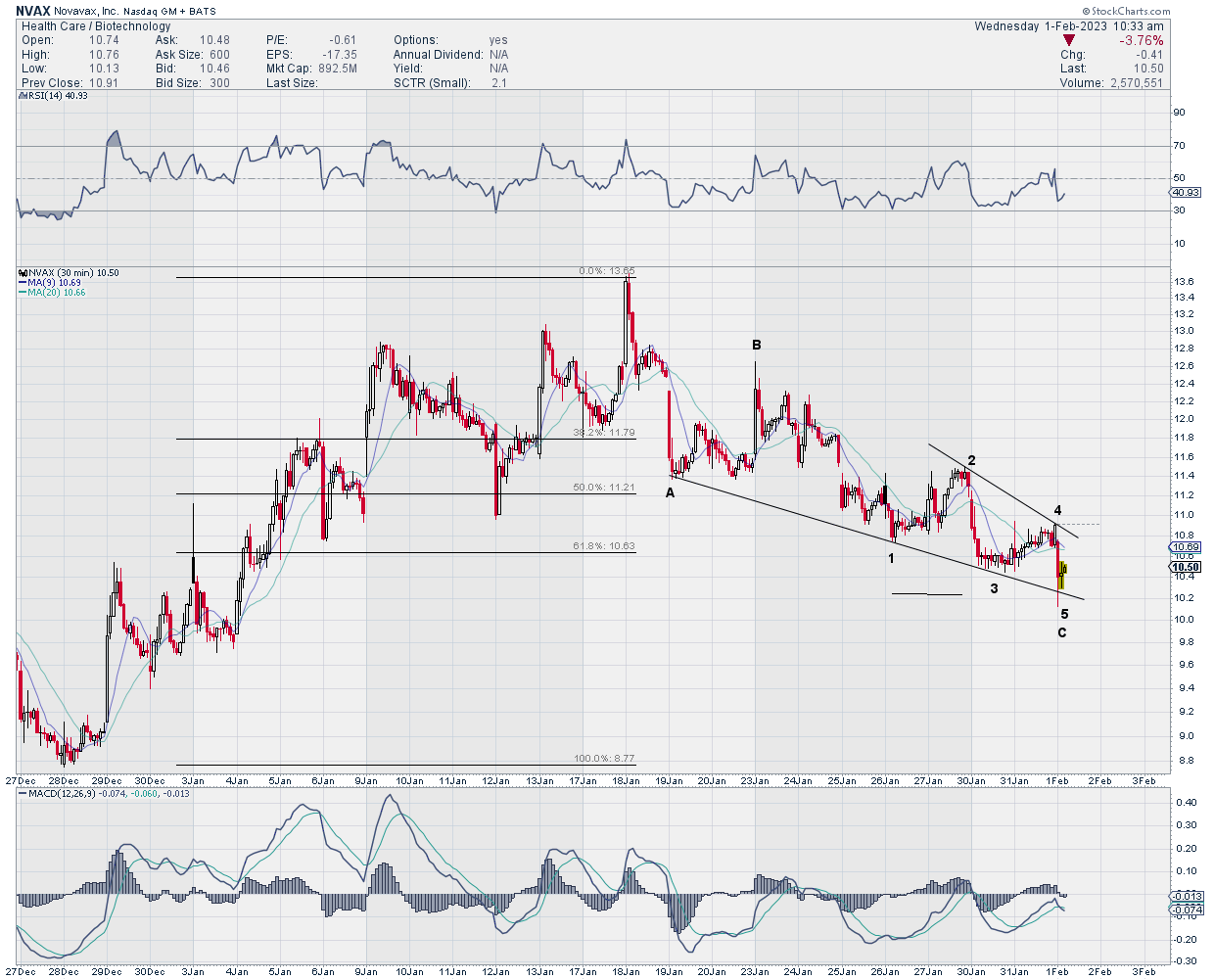The width and height of the screenshot is (1214, 980).
Task: Click the MACD(12,26,9) legend marker icon
Action: point(23,793)
